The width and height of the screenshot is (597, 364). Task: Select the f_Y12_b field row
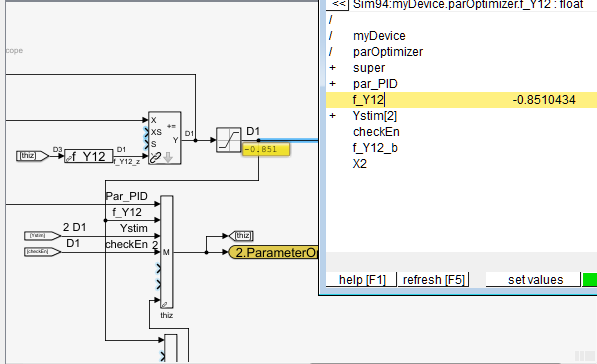click(461, 148)
